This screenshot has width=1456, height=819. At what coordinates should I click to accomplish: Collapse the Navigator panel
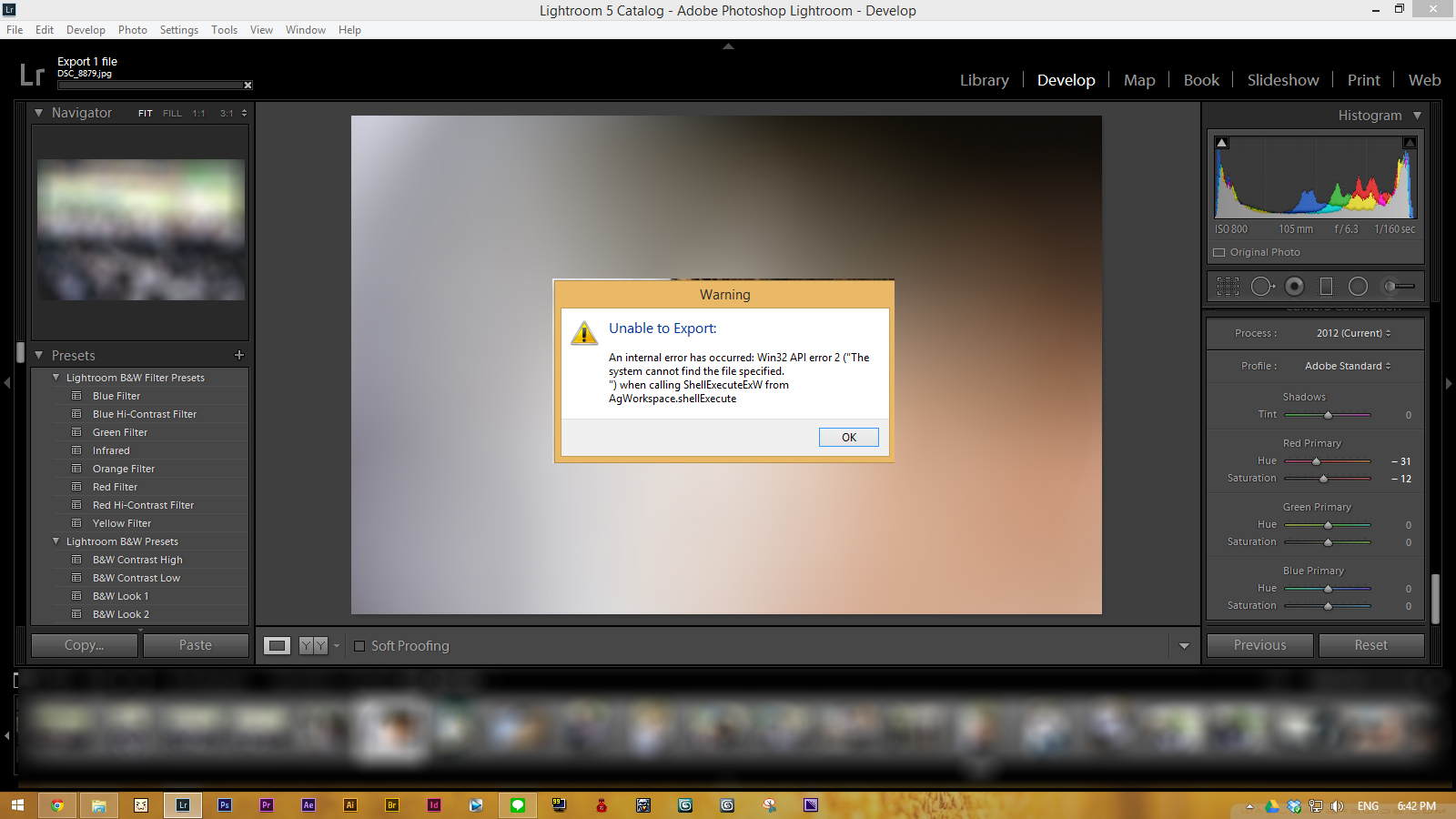[x=39, y=113]
